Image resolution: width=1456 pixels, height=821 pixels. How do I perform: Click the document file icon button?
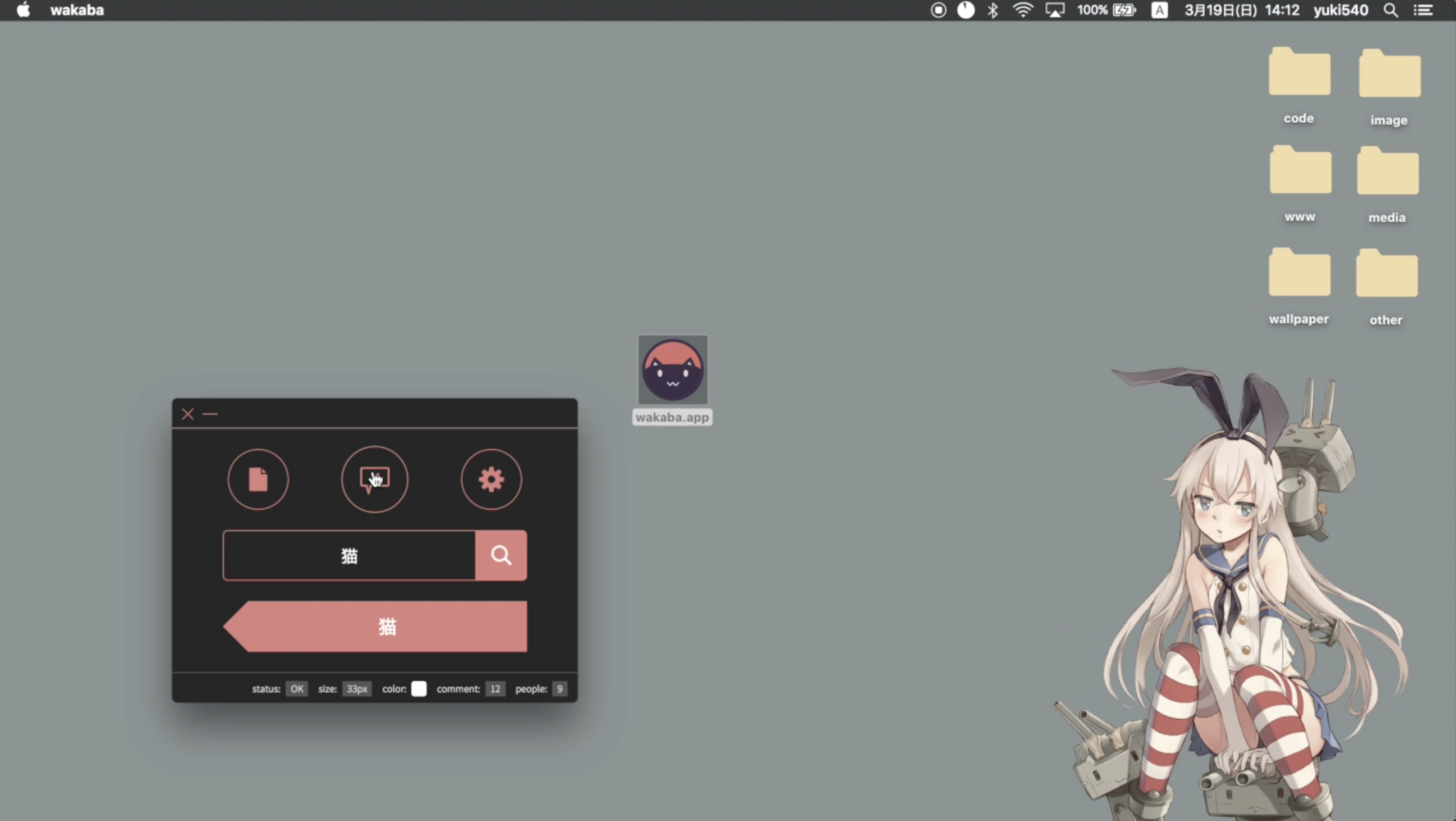[x=258, y=479]
